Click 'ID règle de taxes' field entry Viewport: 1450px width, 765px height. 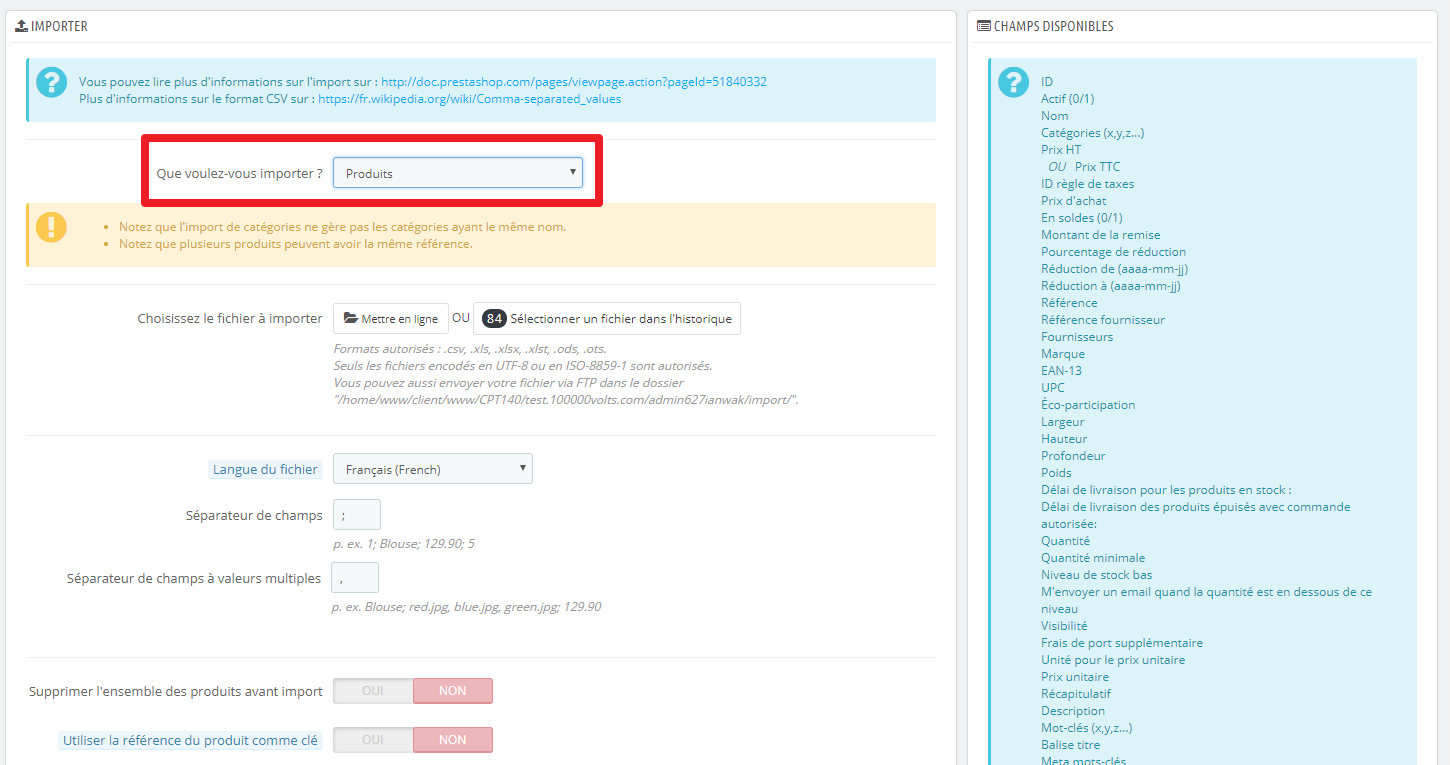point(1087,184)
